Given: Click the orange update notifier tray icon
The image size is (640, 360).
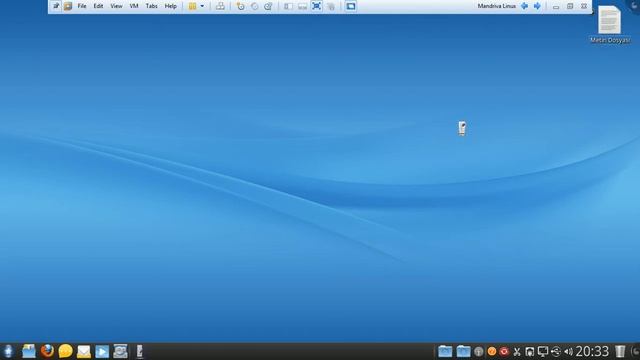Looking at the screenshot, I should [491, 351].
